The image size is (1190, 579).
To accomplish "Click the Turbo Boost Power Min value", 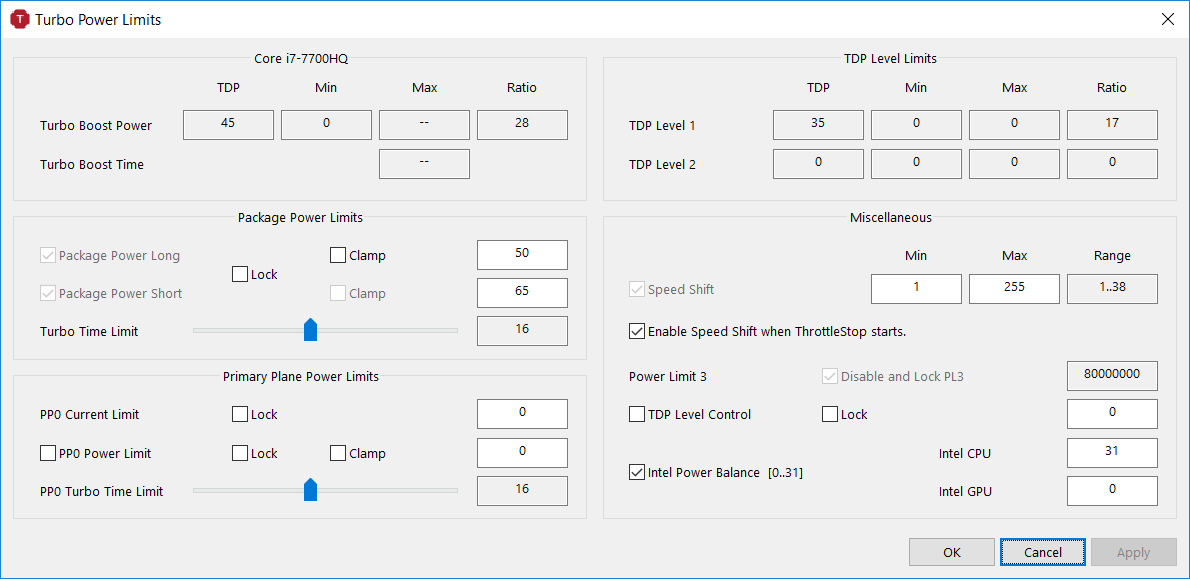I will pyautogui.click(x=326, y=125).
